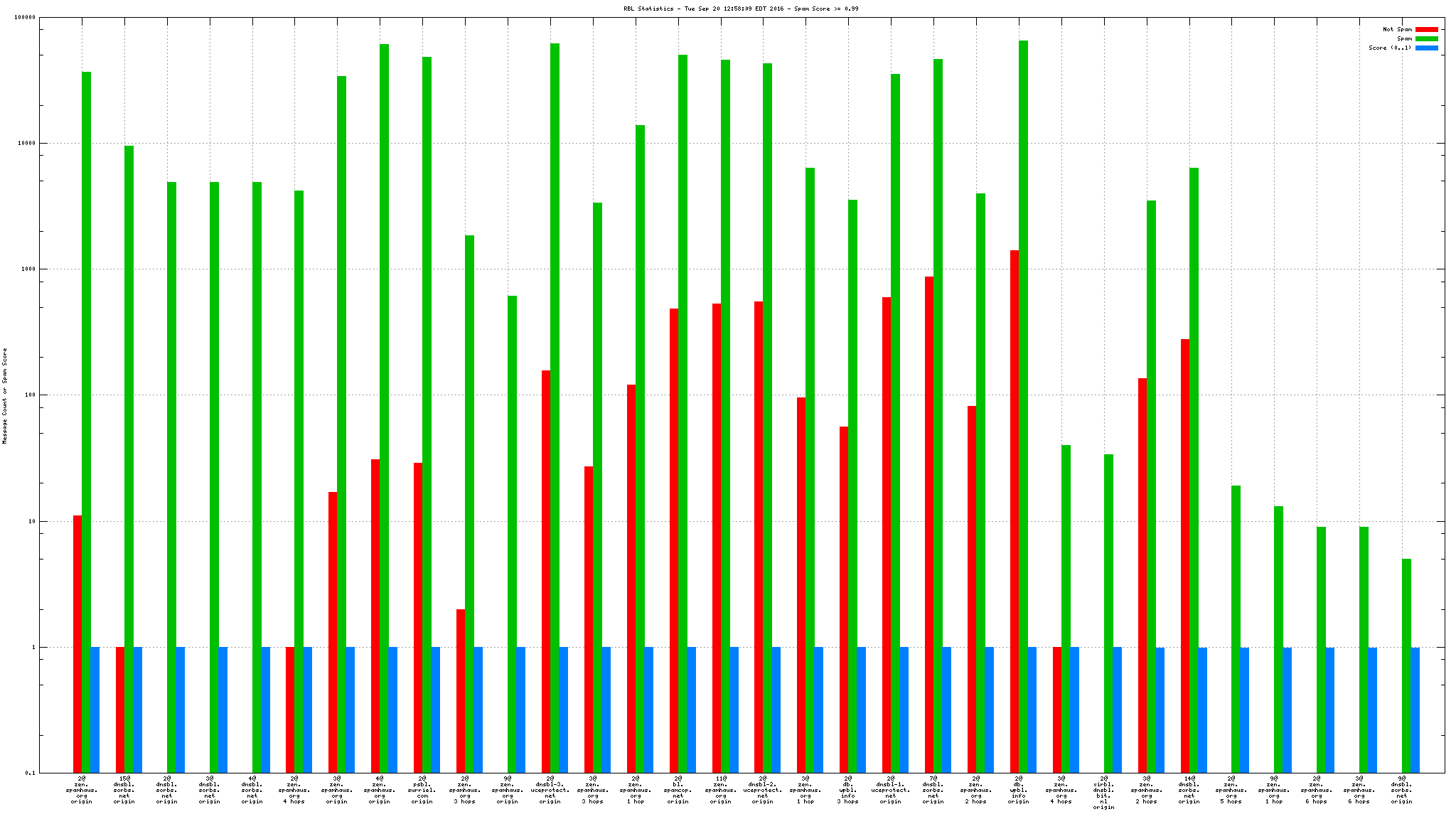Click the 100000 y-axis tick label
Image resolution: width=1456 pixels, height=819 pixels.
click(25, 18)
